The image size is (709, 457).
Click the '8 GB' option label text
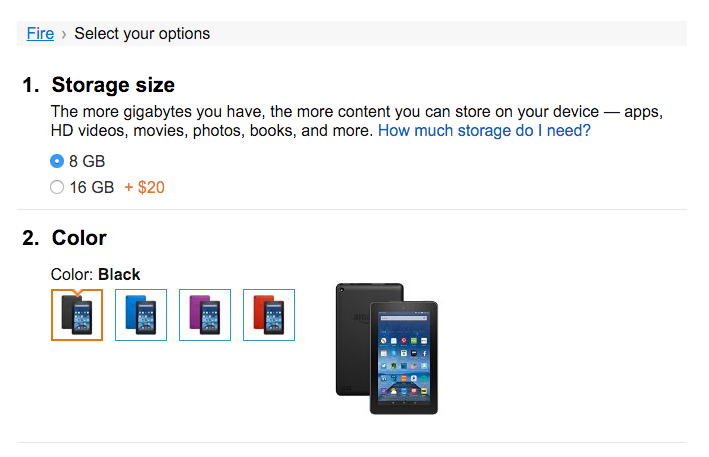click(87, 161)
